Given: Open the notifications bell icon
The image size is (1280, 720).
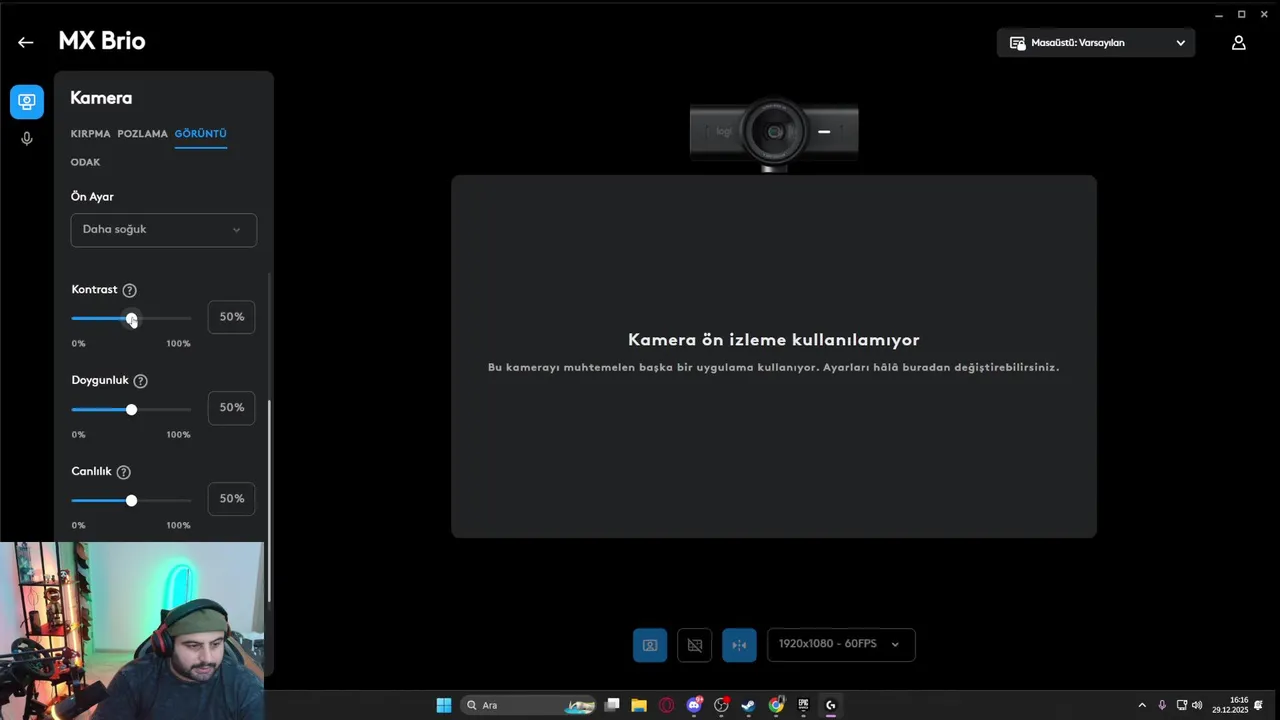Looking at the screenshot, I should (x=1260, y=705).
